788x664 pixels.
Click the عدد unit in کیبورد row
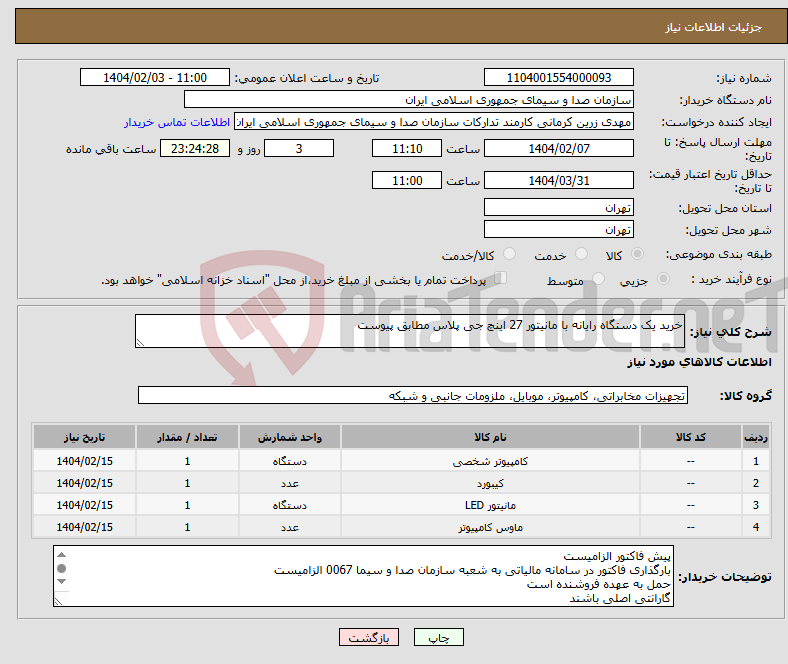(x=289, y=483)
